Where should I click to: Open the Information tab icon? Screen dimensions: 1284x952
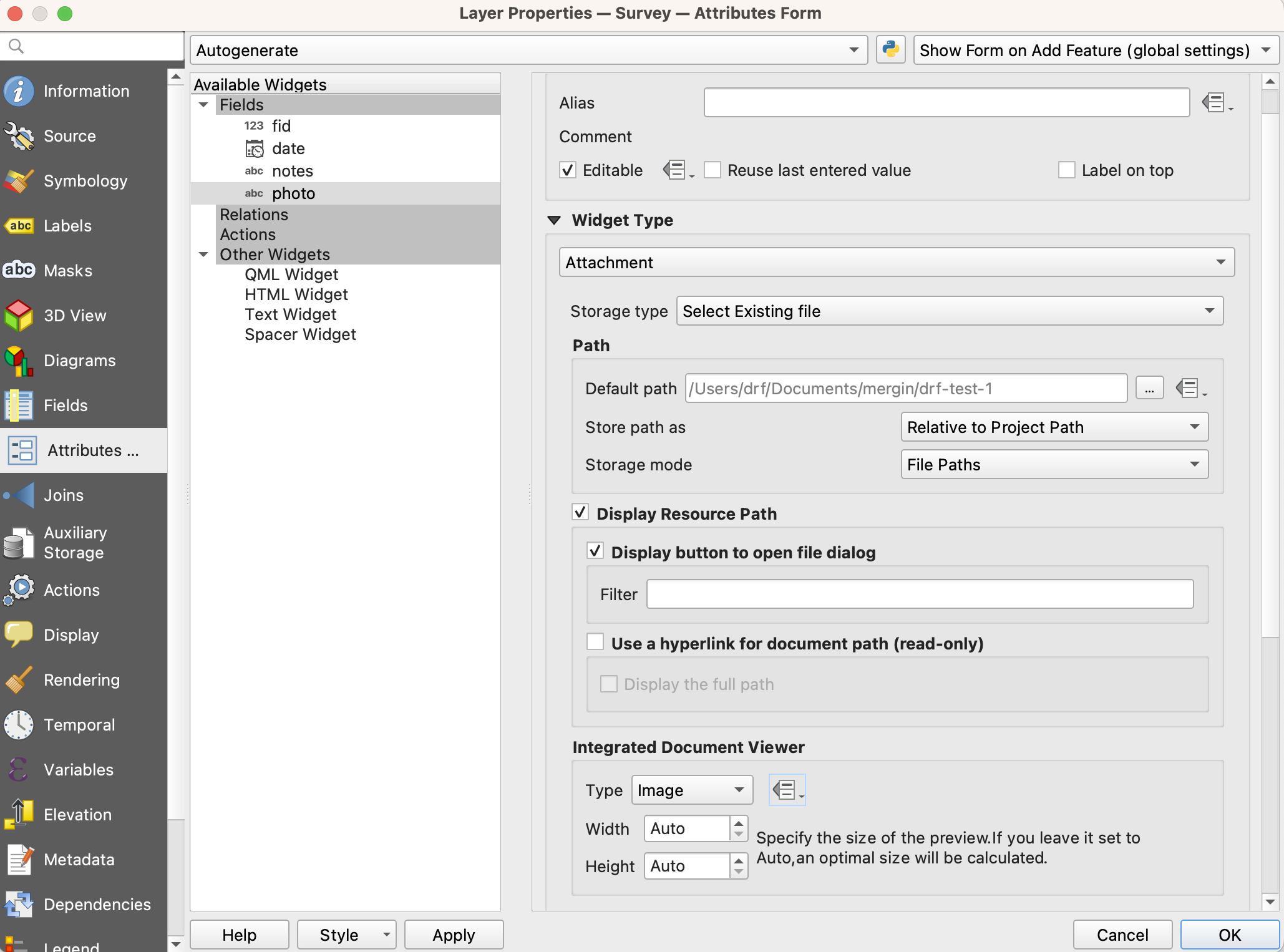point(19,91)
